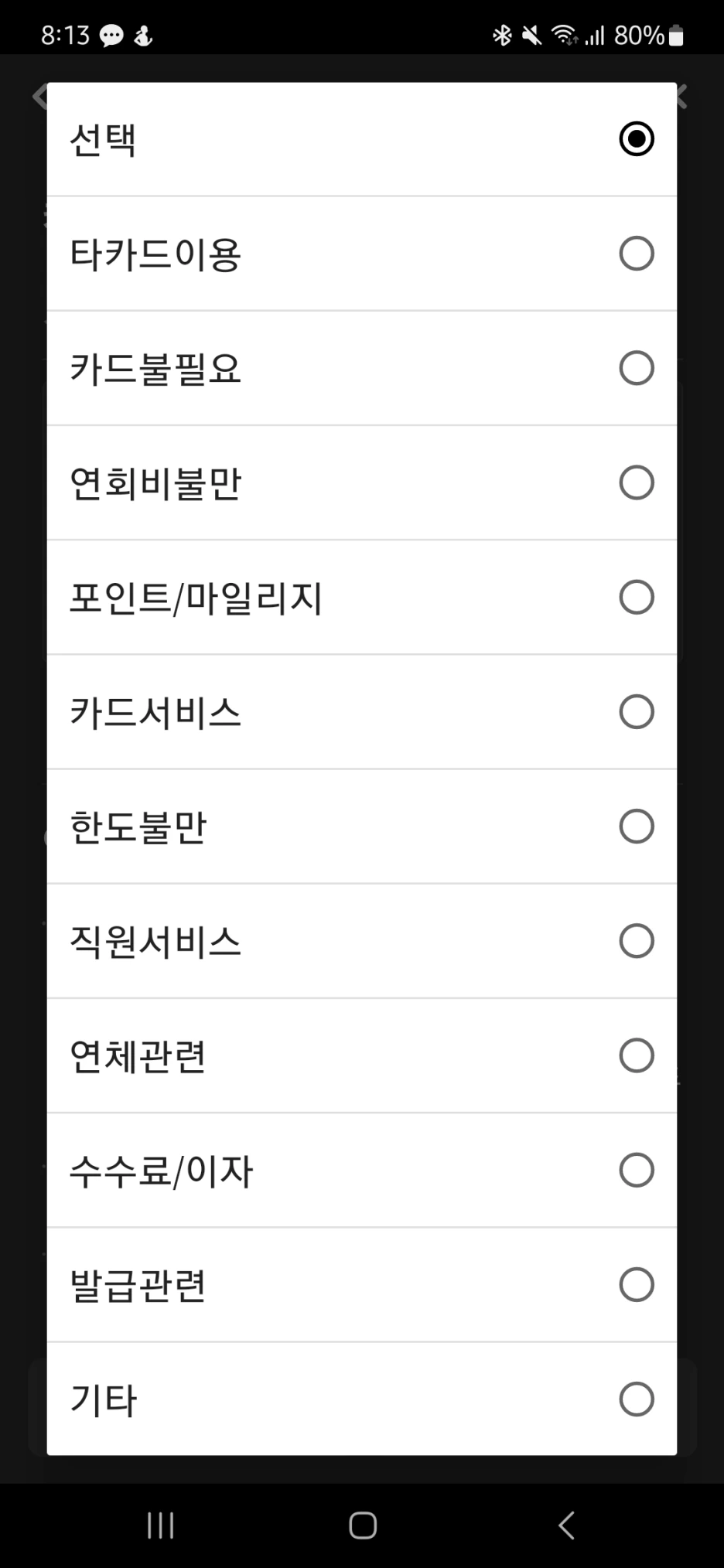Tap the Bluetooth status icon
The image size is (724, 1568).
(502, 36)
